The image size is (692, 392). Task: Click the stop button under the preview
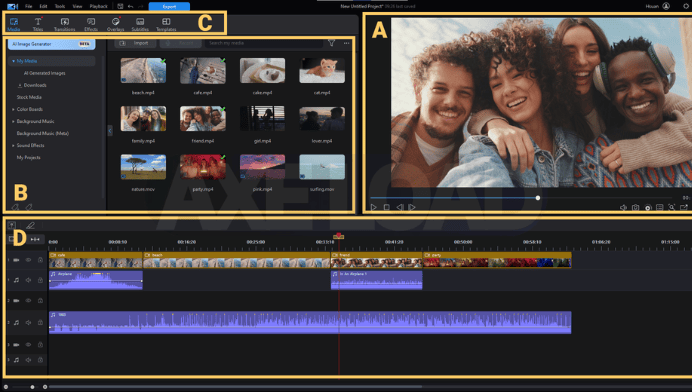tap(387, 207)
